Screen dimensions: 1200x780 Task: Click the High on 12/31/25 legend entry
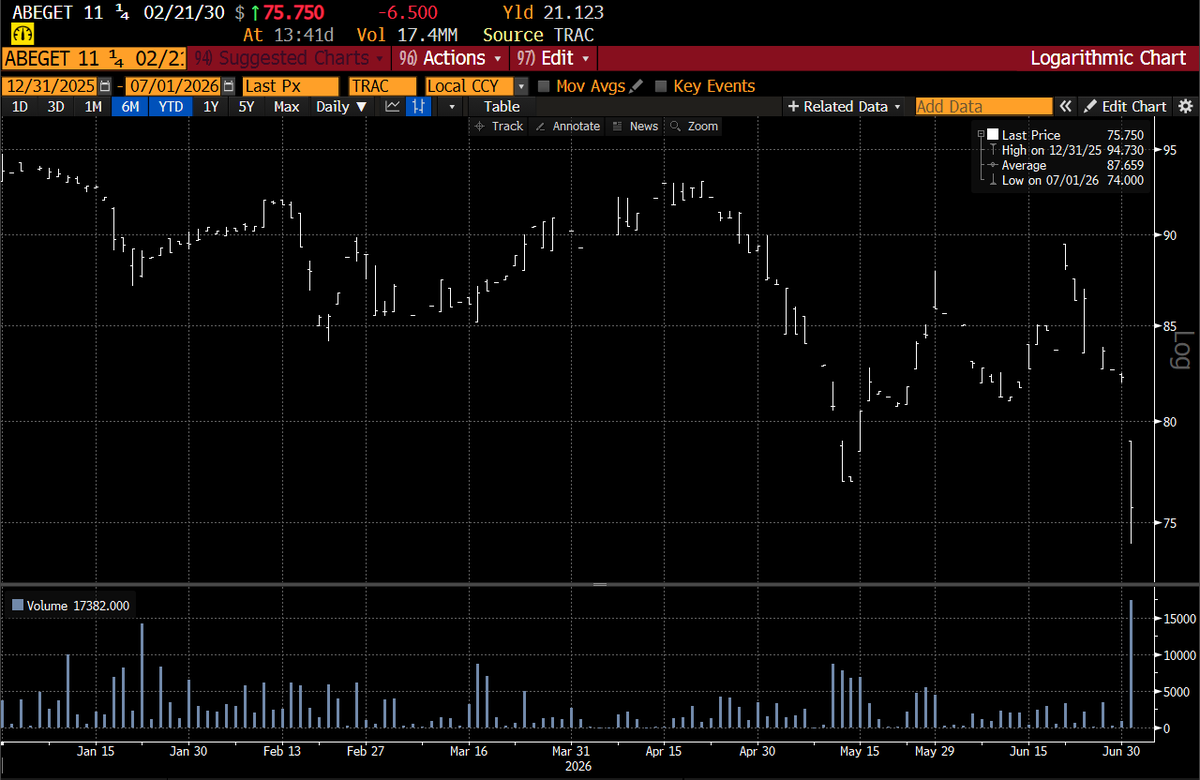pyautogui.click(x=1072, y=150)
